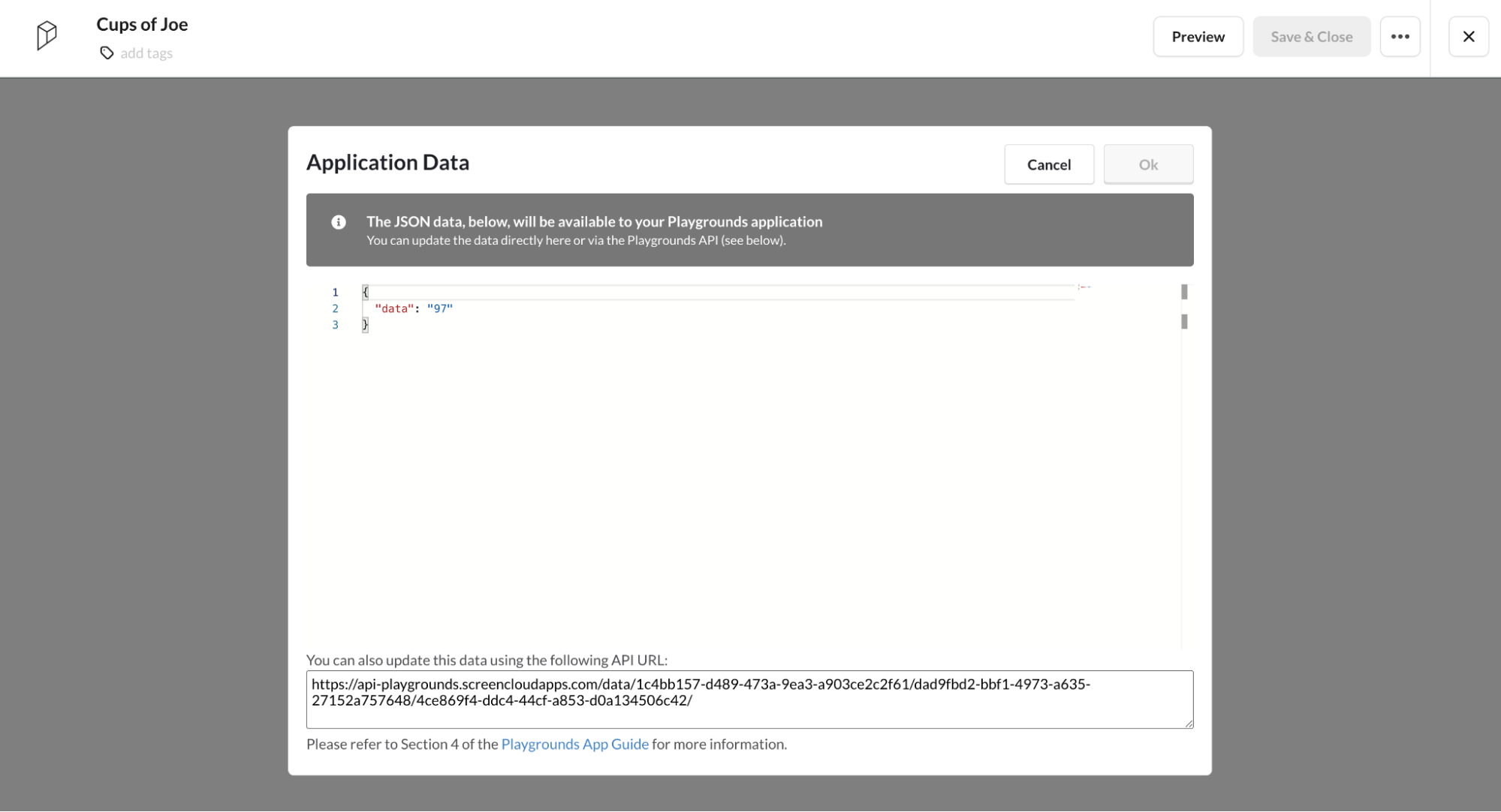The height and width of the screenshot is (812, 1501).
Task: Collapse the JSON object fold marker
Action: [1082, 287]
